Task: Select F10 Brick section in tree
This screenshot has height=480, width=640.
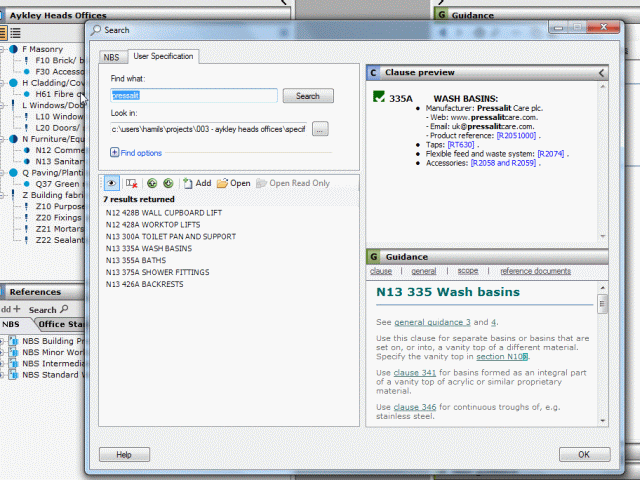Action: (x=60, y=60)
